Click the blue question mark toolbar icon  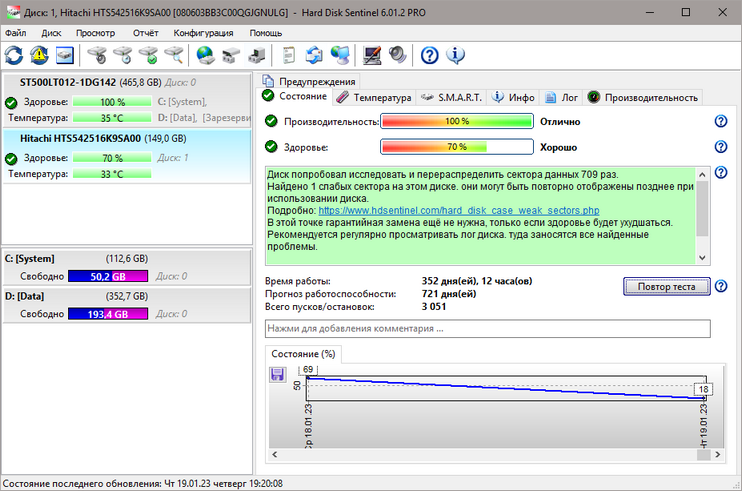(x=430, y=55)
